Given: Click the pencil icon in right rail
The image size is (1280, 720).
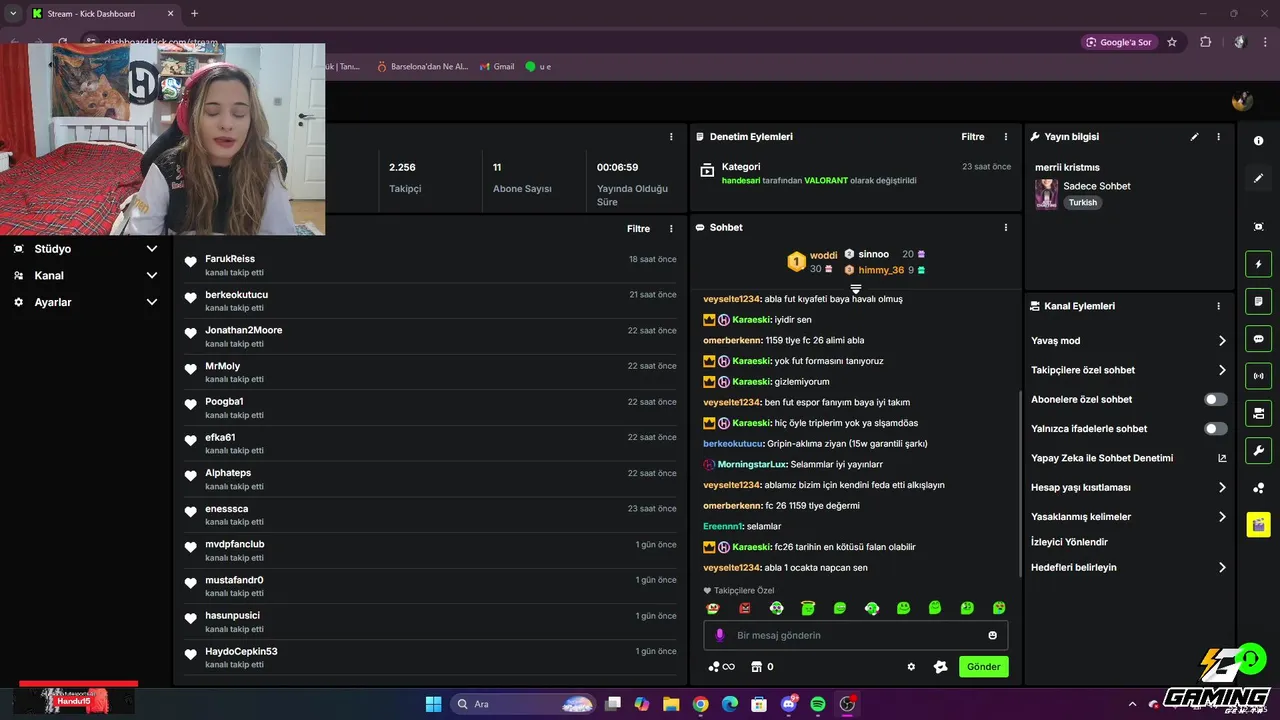Looking at the screenshot, I should click(x=1258, y=178).
